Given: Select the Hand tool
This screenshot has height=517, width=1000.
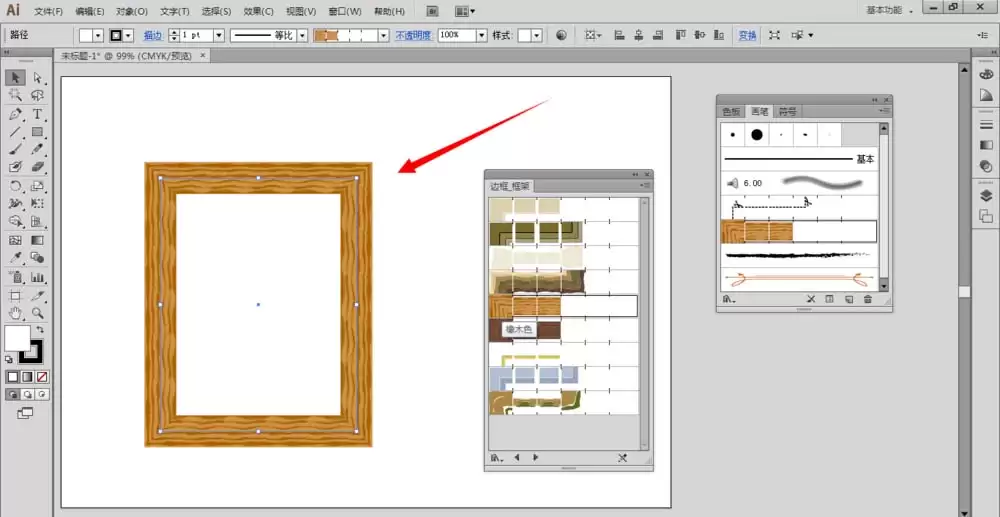Looking at the screenshot, I should 15,313.
